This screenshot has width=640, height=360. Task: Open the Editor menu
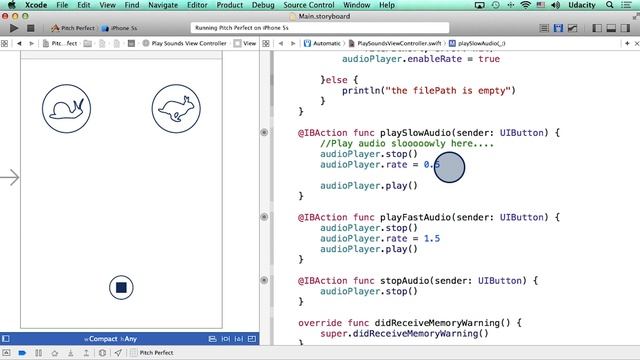(197, 5)
